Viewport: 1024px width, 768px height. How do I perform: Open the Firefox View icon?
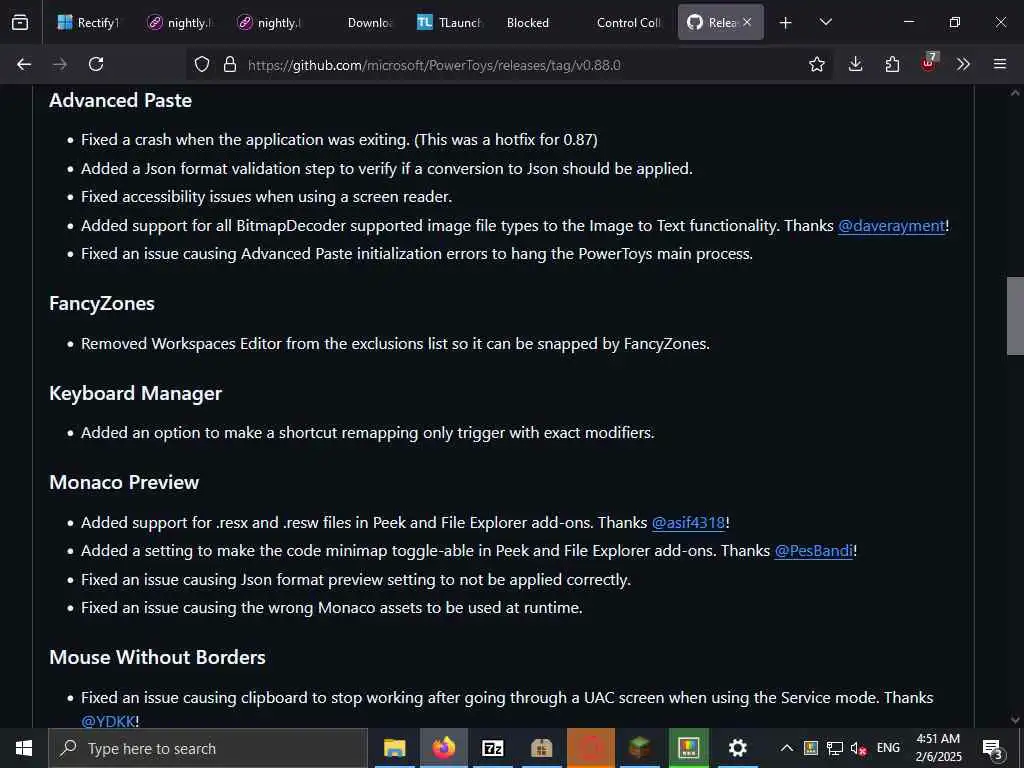point(20,22)
